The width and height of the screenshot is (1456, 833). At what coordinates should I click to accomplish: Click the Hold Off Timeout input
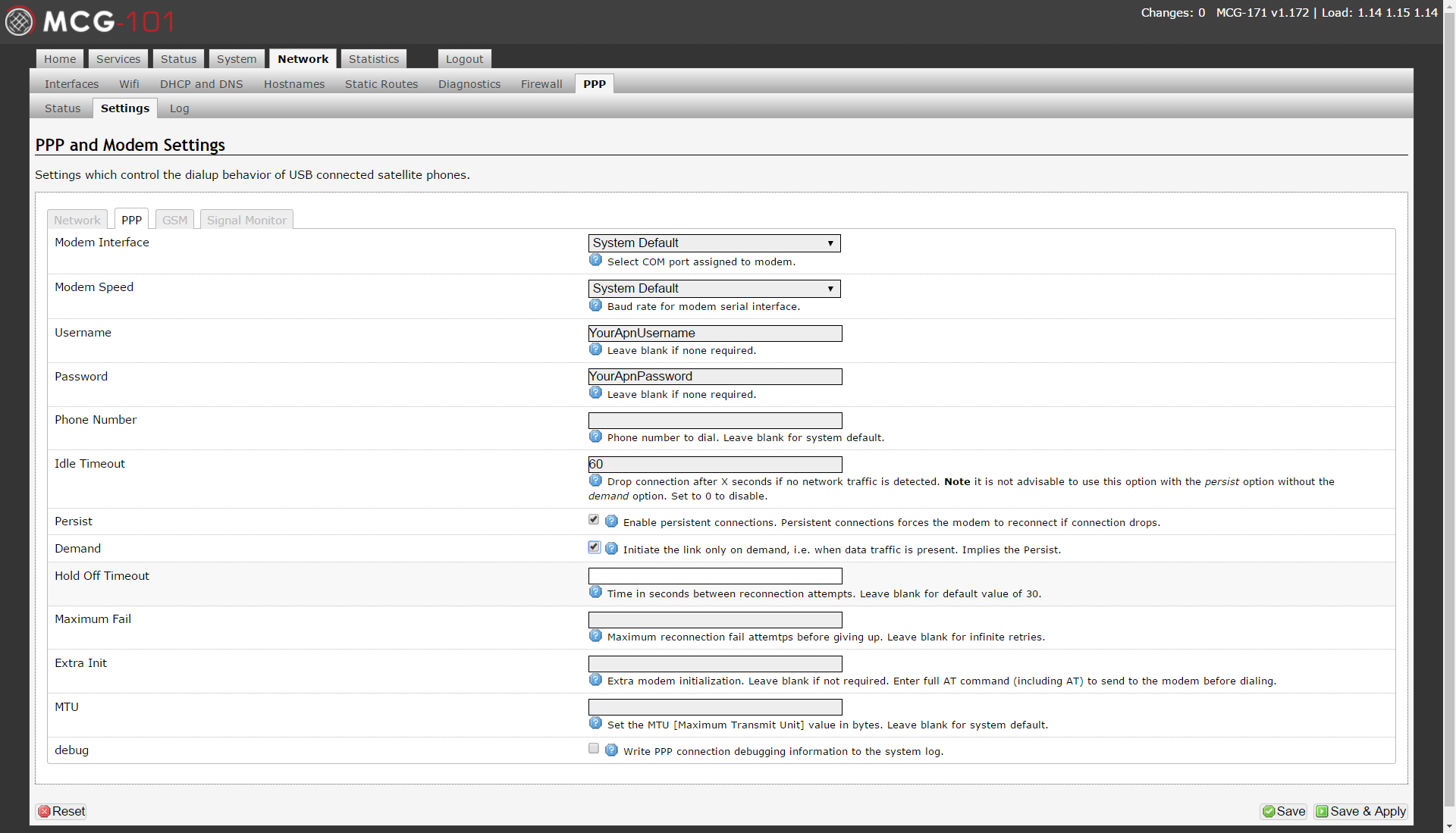[715, 576]
